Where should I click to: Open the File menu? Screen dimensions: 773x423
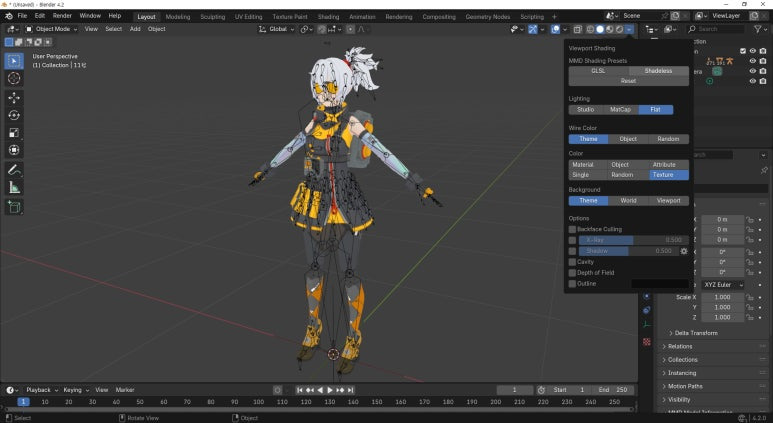tap(23, 16)
